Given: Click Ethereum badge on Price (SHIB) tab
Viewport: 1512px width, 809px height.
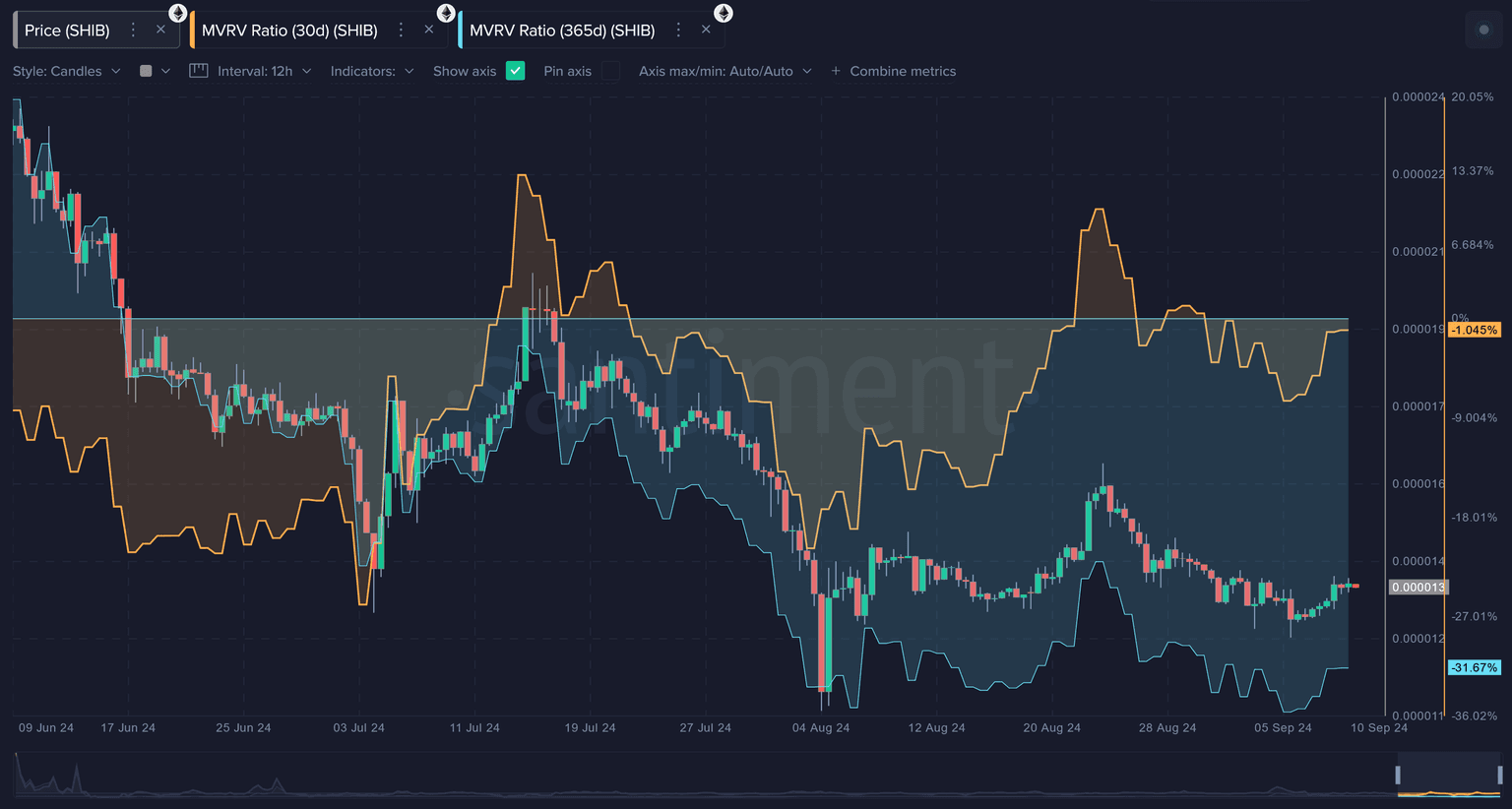Looking at the screenshot, I should tap(177, 13).
